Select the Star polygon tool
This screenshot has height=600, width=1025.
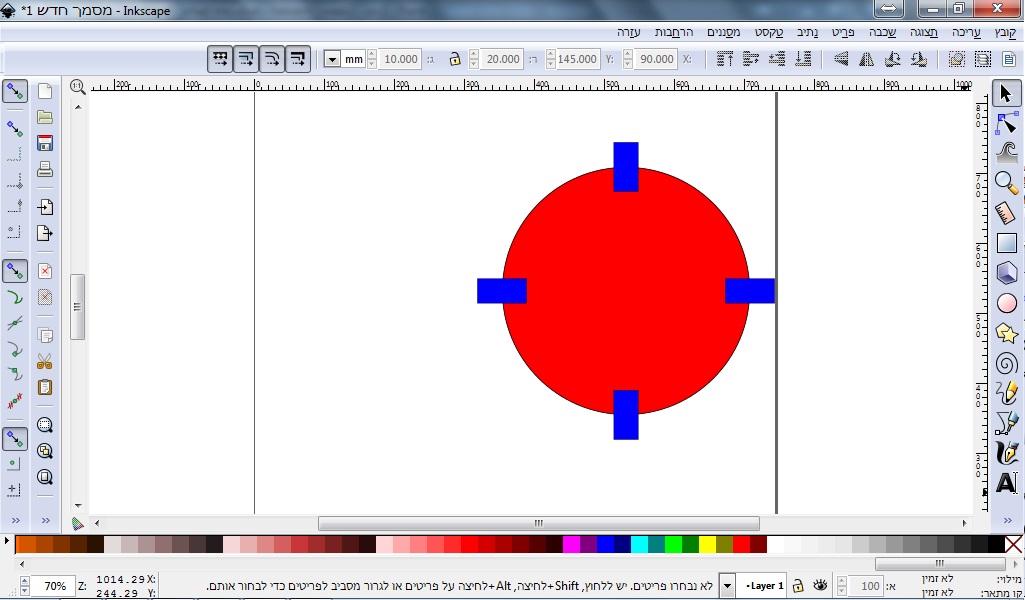point(1007,333)
